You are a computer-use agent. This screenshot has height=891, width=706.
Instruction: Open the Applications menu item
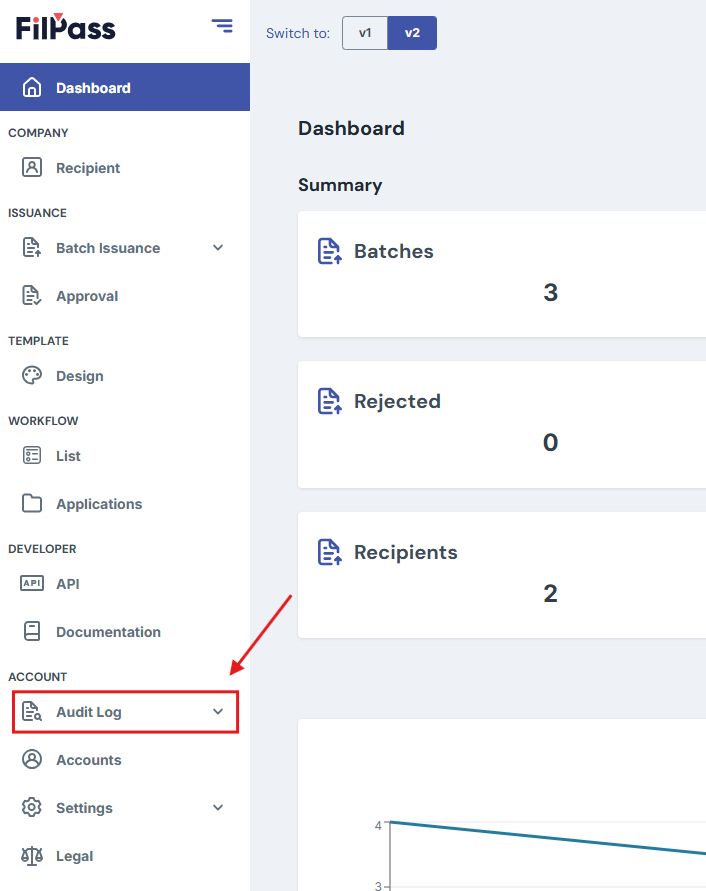(x=125, y=503)
